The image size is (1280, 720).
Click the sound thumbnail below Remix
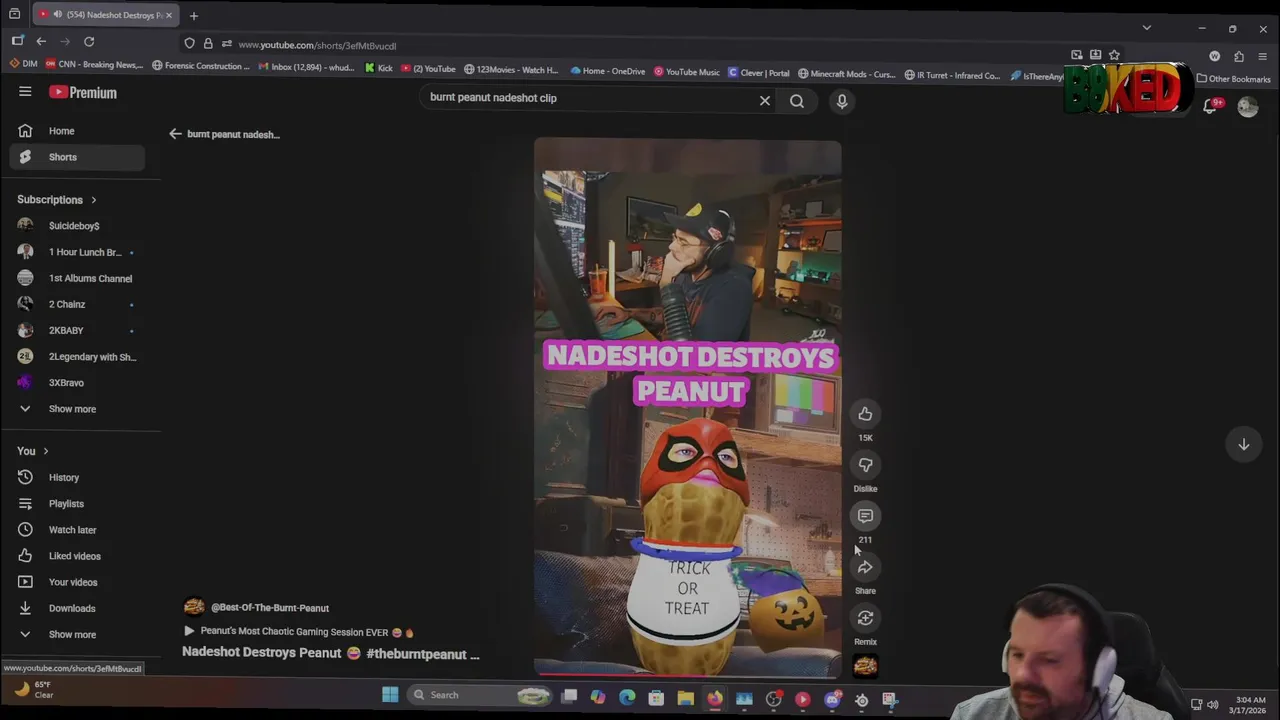click(865, 666)
